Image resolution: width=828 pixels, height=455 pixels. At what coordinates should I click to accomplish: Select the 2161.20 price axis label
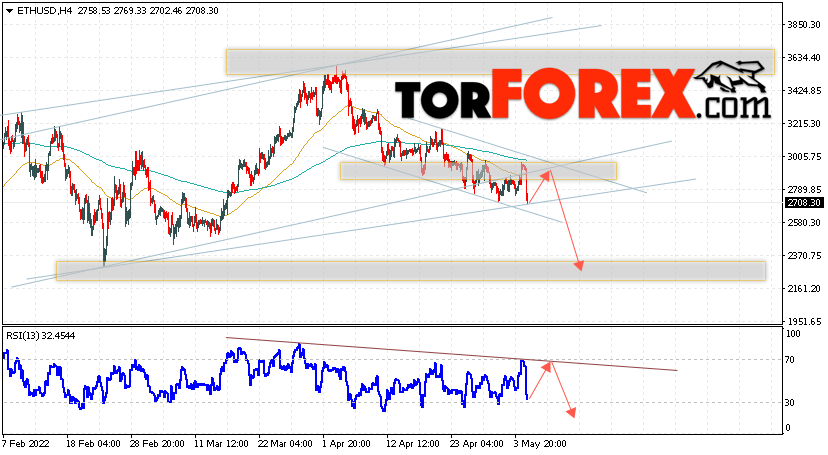(x=804, y=289)
